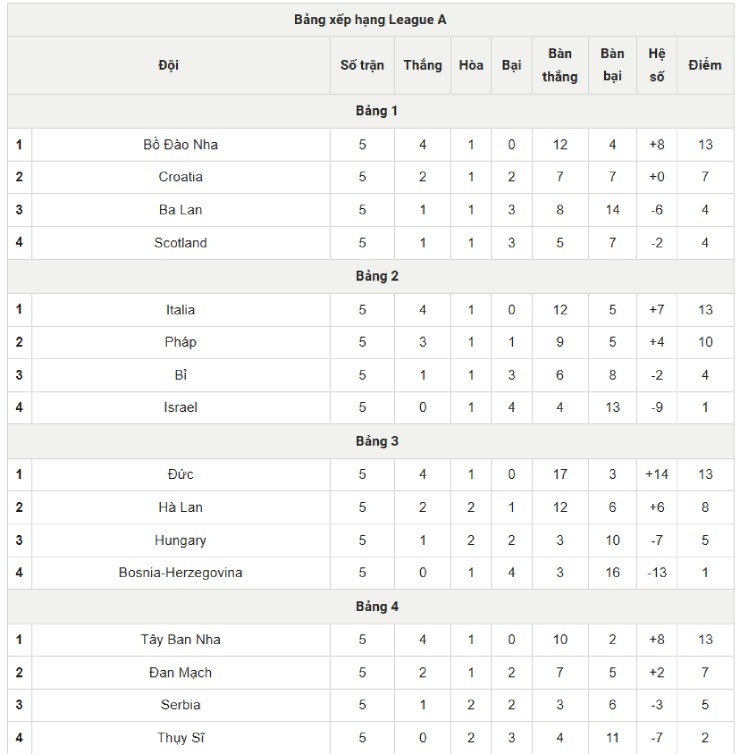This screenshot has height=754, width=740.
Task: Click the +14 goal difference cell
Action: (x=657, y=474)
